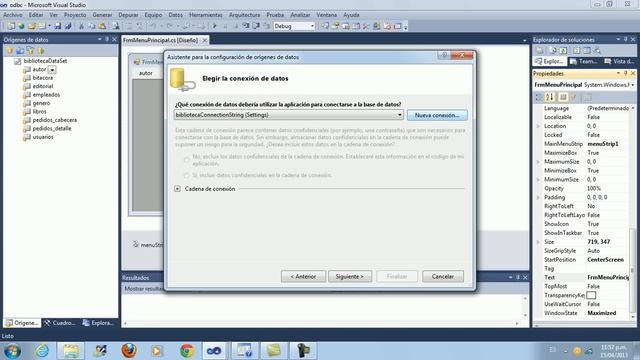Select the bibliotecaDataSet tree node

[45, 61]
